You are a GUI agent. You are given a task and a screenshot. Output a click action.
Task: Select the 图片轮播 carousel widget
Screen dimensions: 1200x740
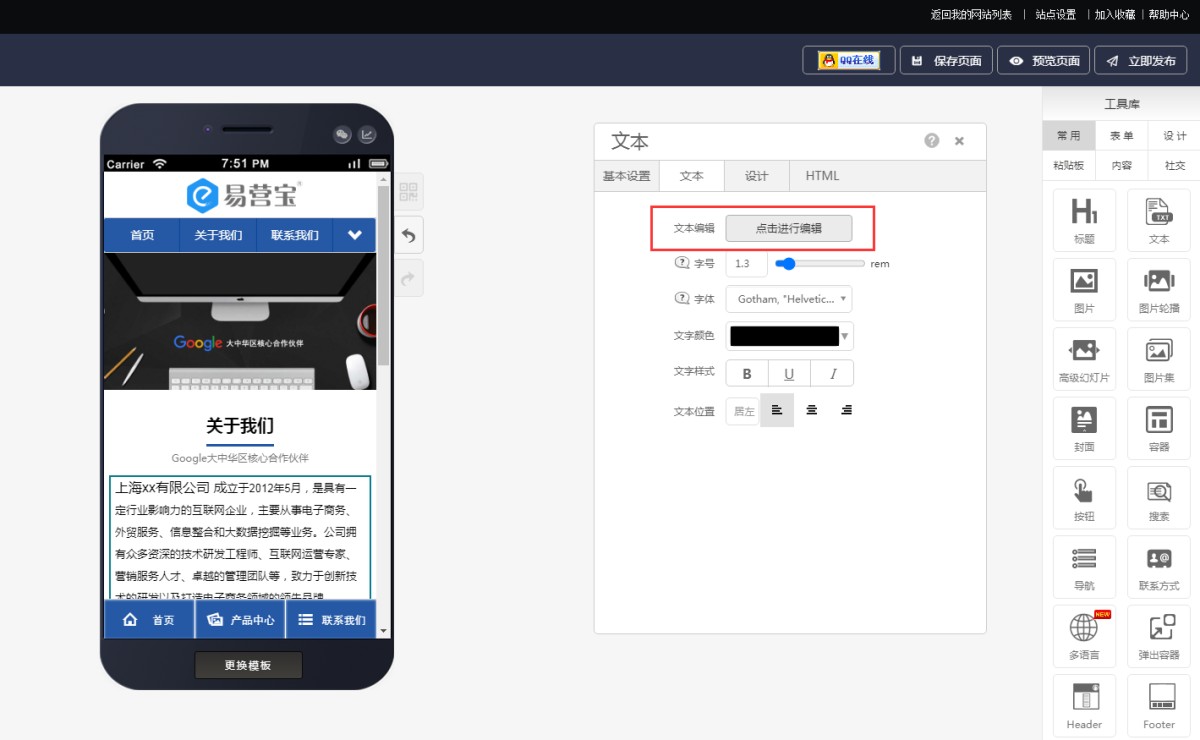tap(1159, 290)
